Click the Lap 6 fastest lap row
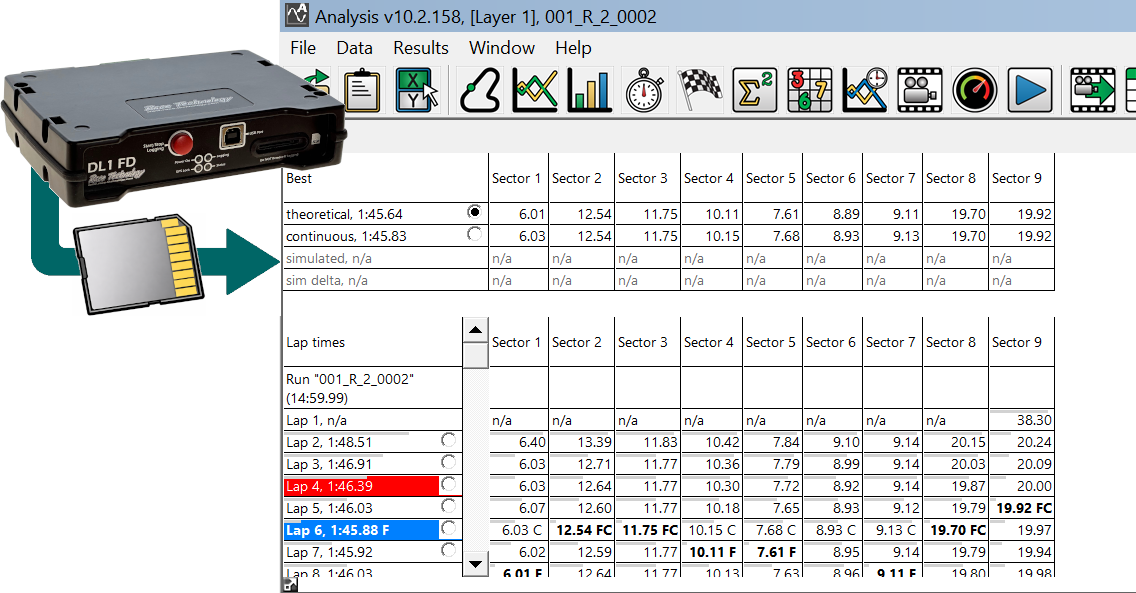Image resolution: width=1136 pixels, height=593 pixels. pyautogui.click(x=360, y=530)
